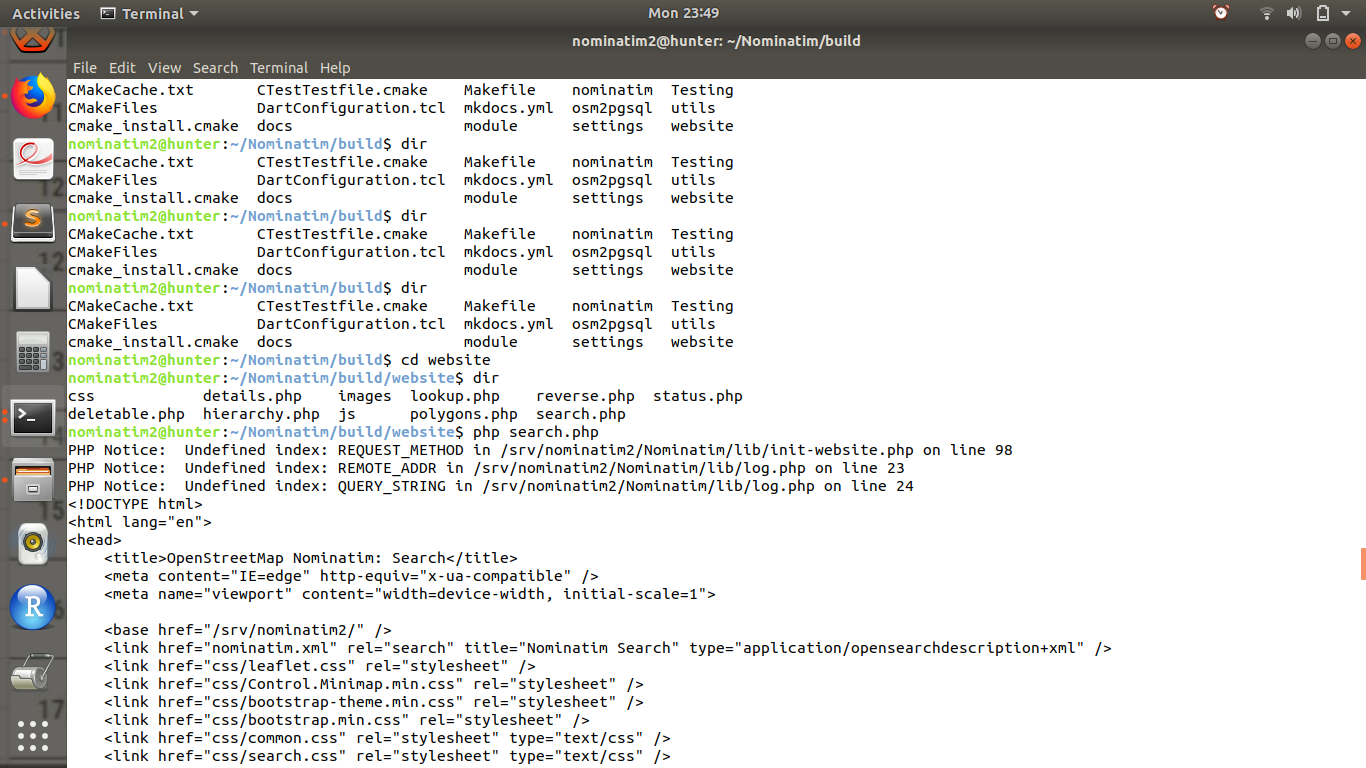The image size is (1366, 768).
Task: Open the Terminal app menu dropdown
Action: [150, 13]
